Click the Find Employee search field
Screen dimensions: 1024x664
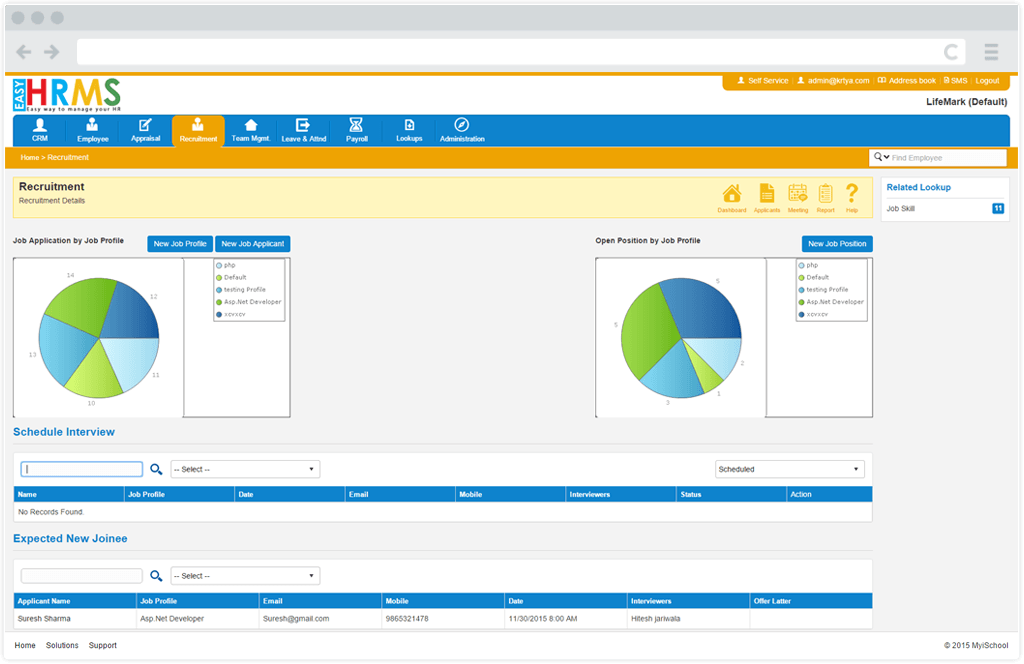click(946, 158)
